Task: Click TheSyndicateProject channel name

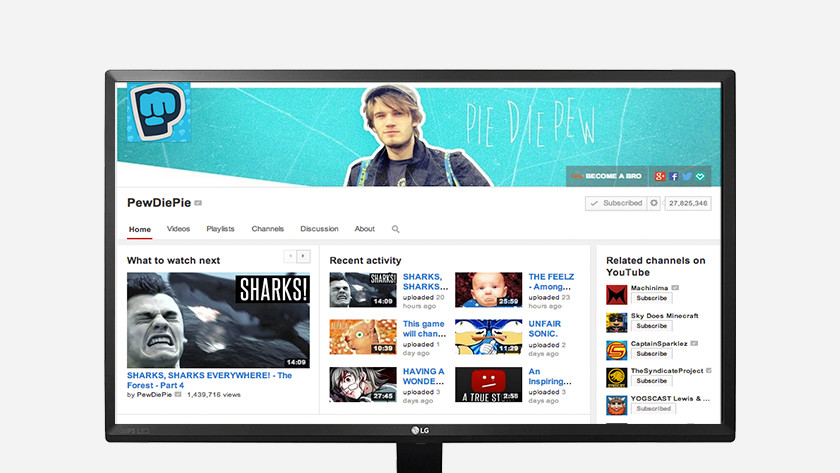Action: pyautogui.click(x=667, y=371)
